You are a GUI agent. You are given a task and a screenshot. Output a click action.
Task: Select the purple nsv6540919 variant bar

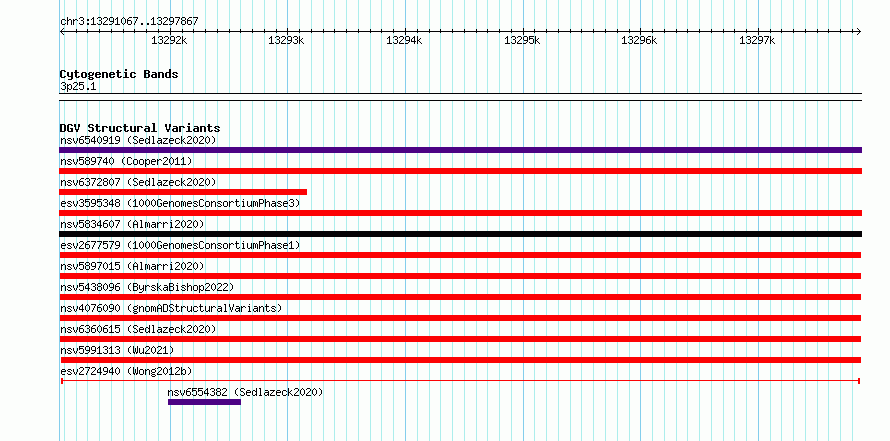(460, 150)
